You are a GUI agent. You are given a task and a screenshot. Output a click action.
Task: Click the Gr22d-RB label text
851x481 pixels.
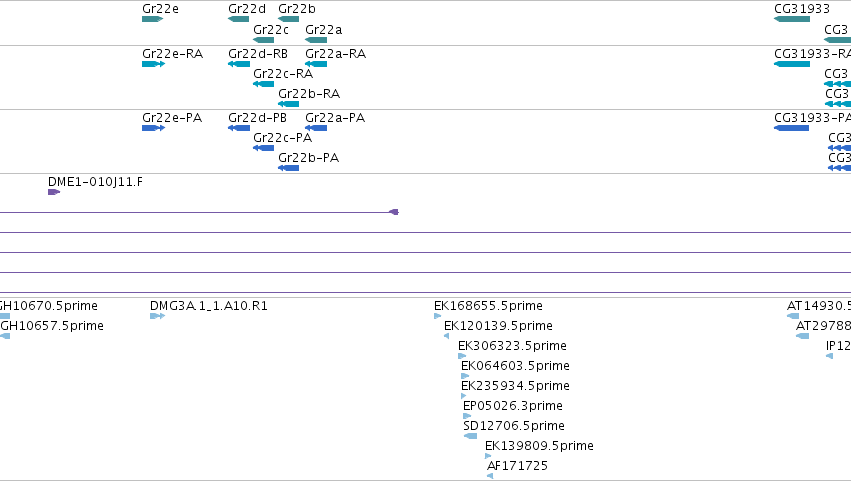pyautogui.click(x=258, y=54)
